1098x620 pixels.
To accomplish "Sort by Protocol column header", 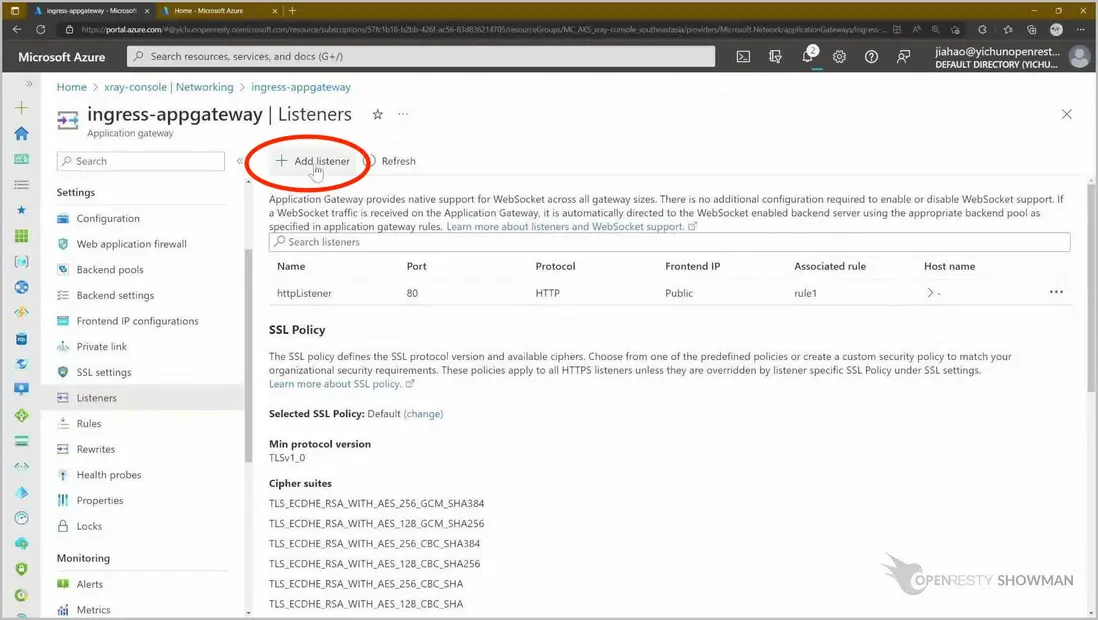I will (x=555, y=266).
